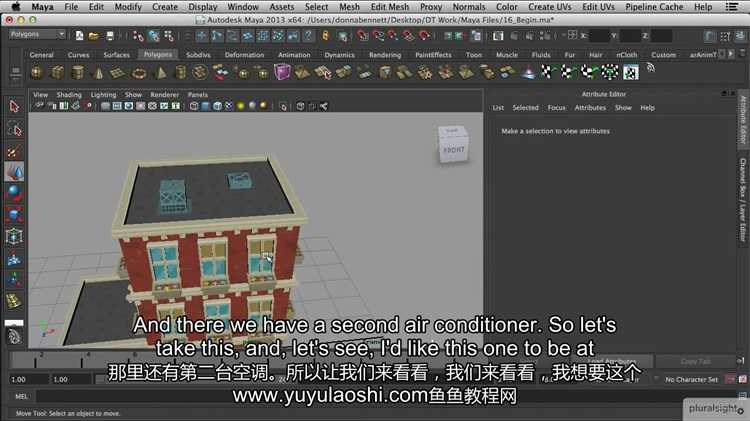Create a polygon torus from the shelf
750x421 pixels.
139,73
